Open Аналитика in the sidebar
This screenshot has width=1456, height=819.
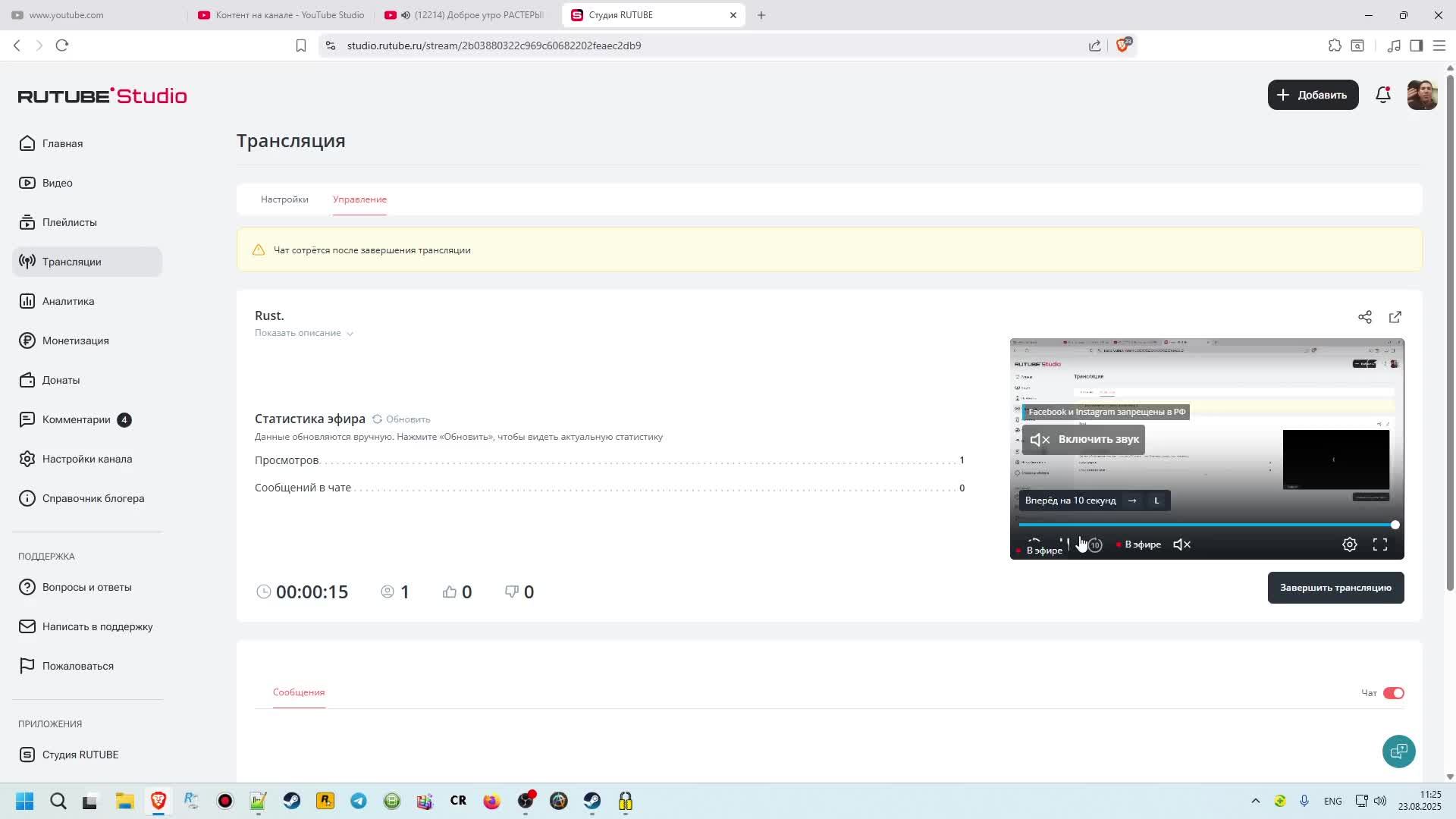[x=68, y=301]
